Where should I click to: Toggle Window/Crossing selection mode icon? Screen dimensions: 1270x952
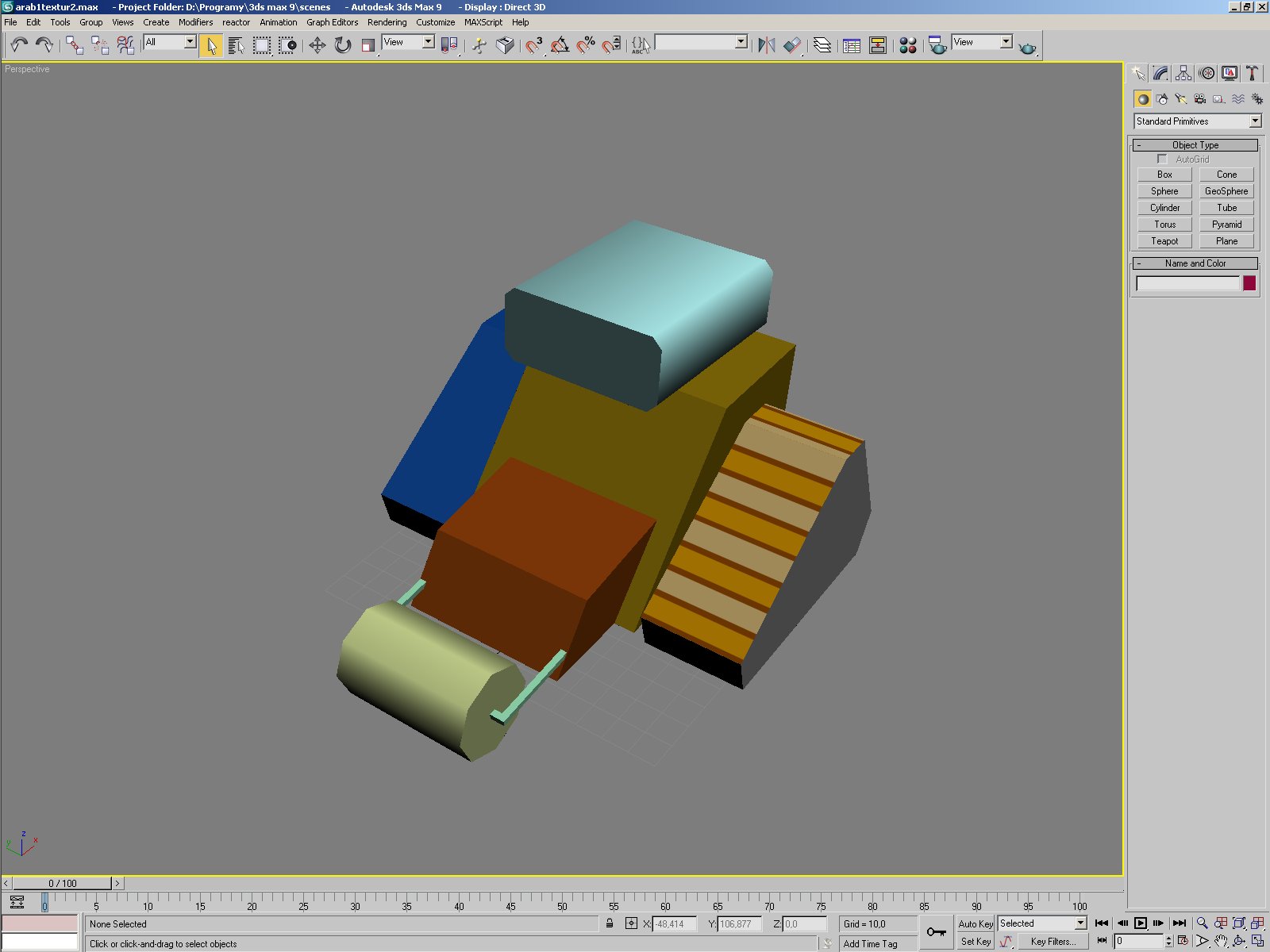(x=287, y=45)
